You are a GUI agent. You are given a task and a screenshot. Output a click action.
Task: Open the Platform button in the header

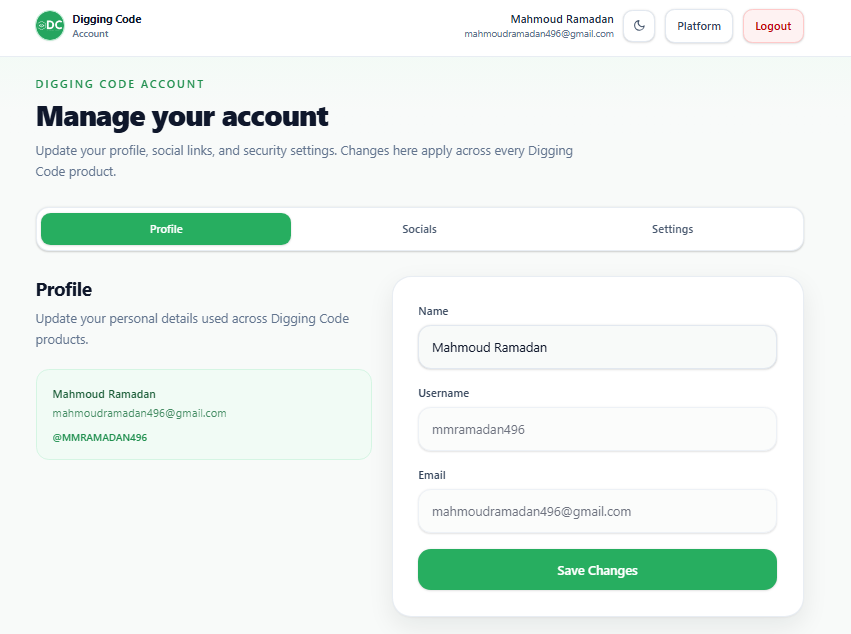[698, 26]
